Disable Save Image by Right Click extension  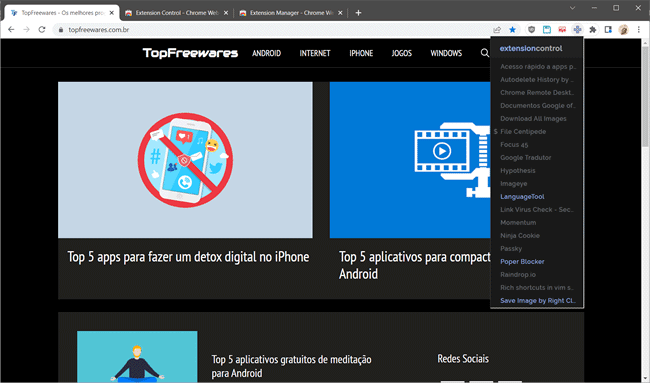pos(537,301)
